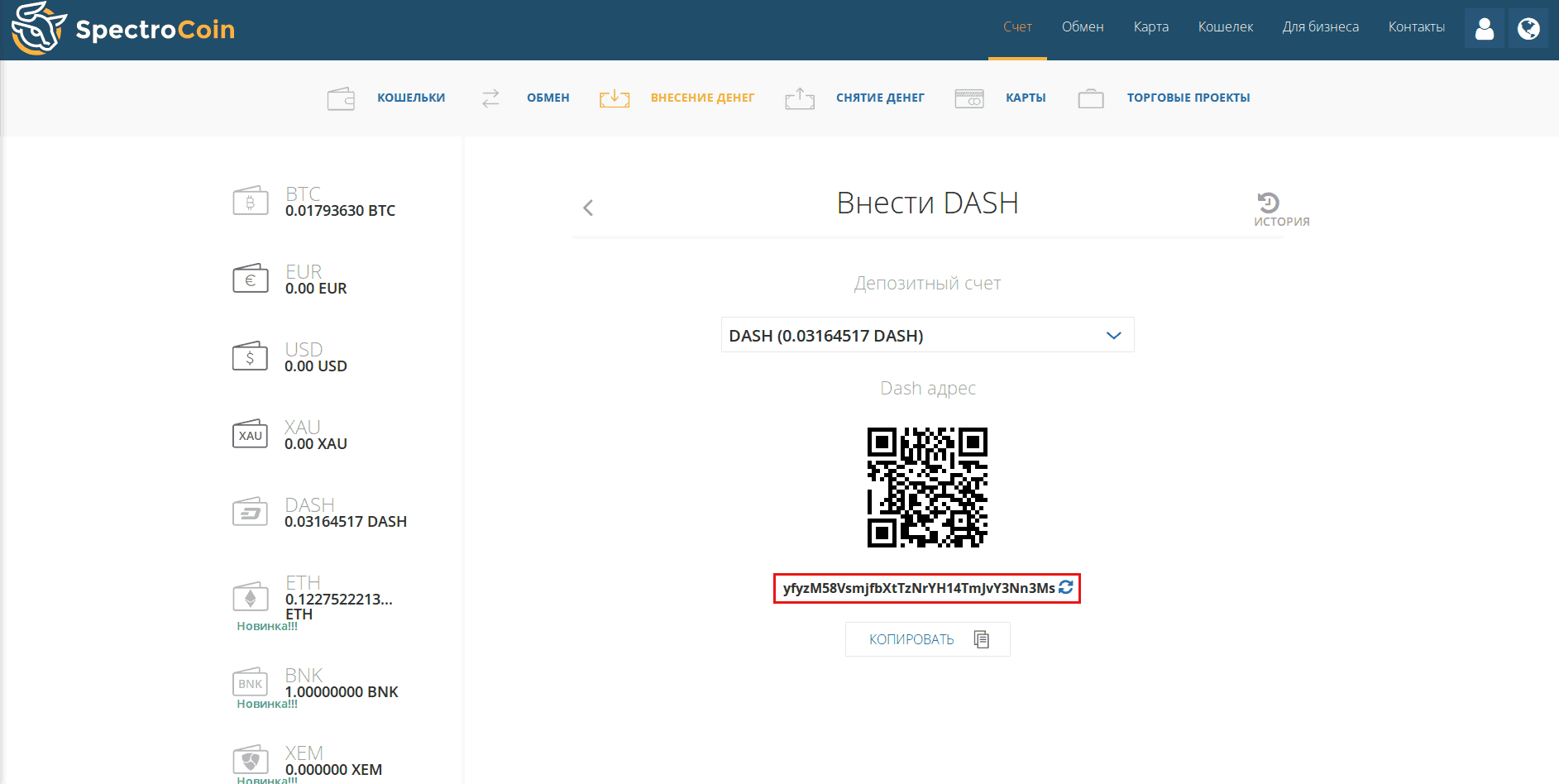This screenshot has height=784, width=1559.
Task: Select the BNK wallet icon
Action: [x=250, y=682]
